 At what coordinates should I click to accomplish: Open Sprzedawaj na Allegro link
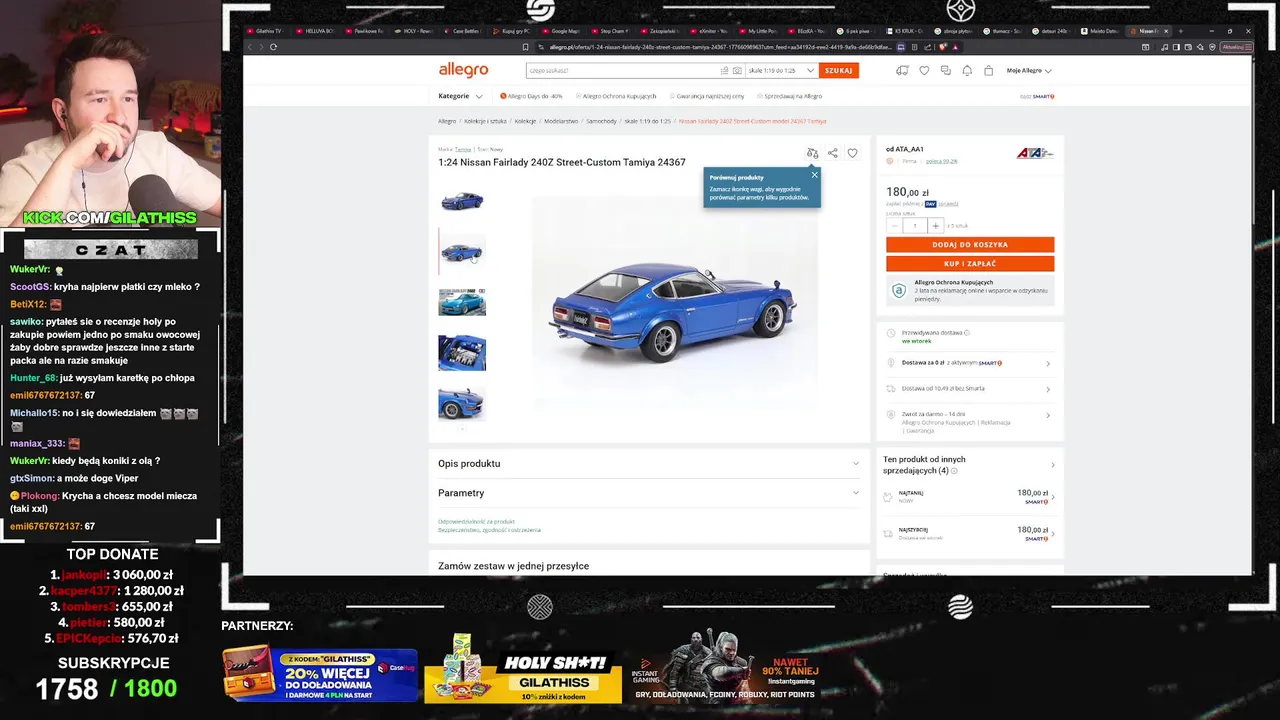pos(789,96)
